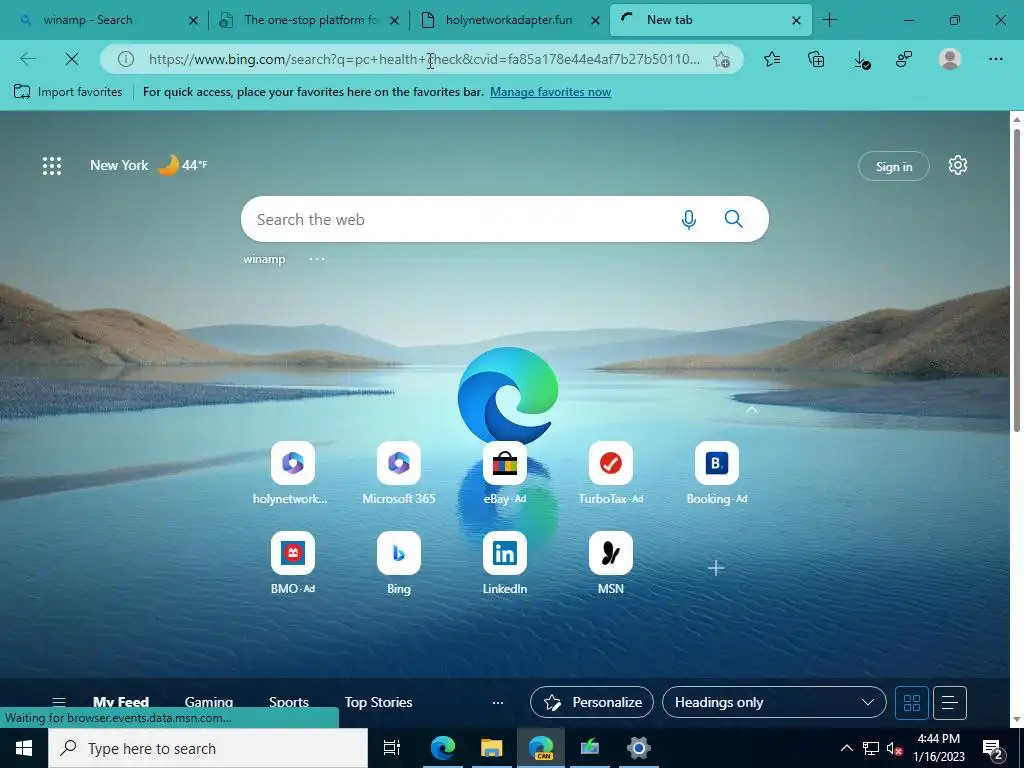Image resolution: width=1024 pixels, height=768 pixels.
Task: Switch to The one-stop platform tab
Action: coord(307,20)
